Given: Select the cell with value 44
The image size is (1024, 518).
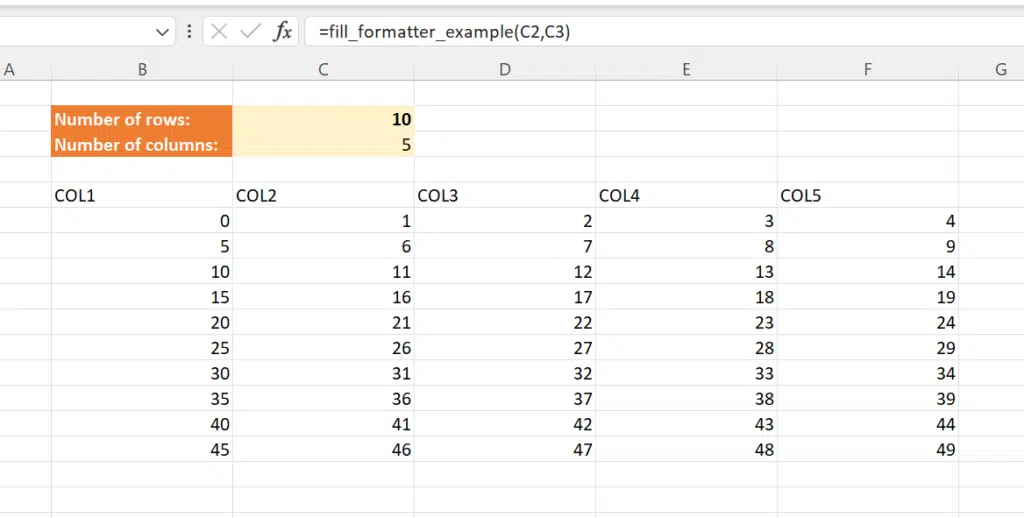Looking at the screenshot, I should pyautogui.click(x=868, y=425).
